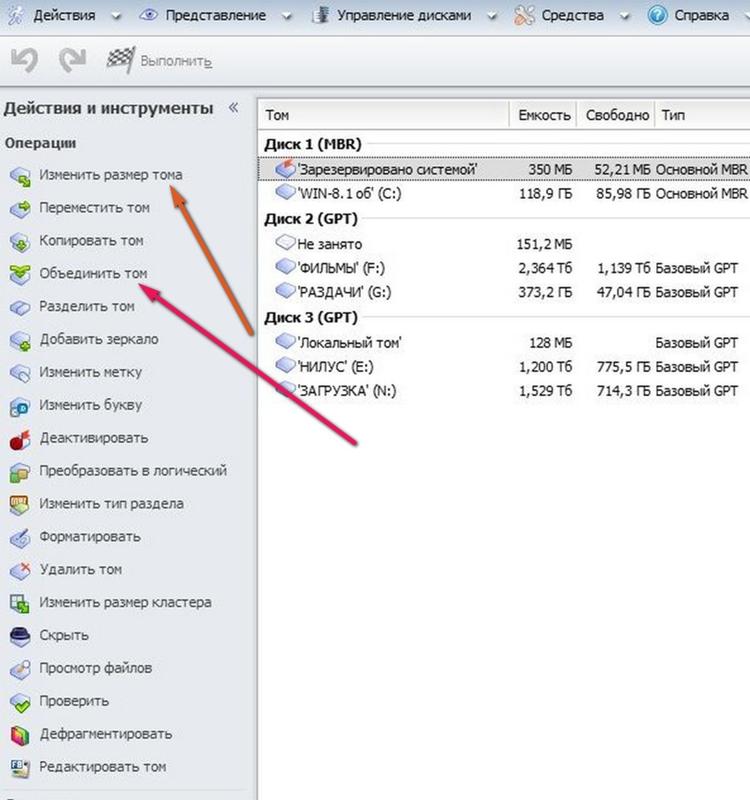Sort by the Том column header
Viewport: 750px width, 800px height.
[383, 115]
